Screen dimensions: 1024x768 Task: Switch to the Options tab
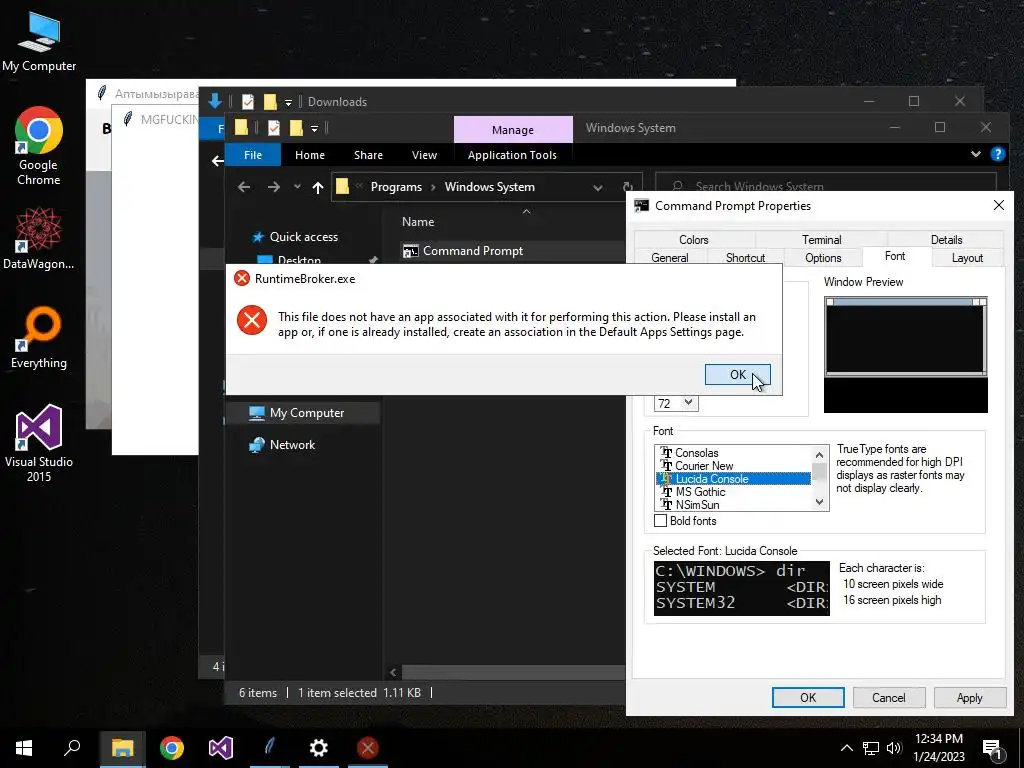(823, 257)
